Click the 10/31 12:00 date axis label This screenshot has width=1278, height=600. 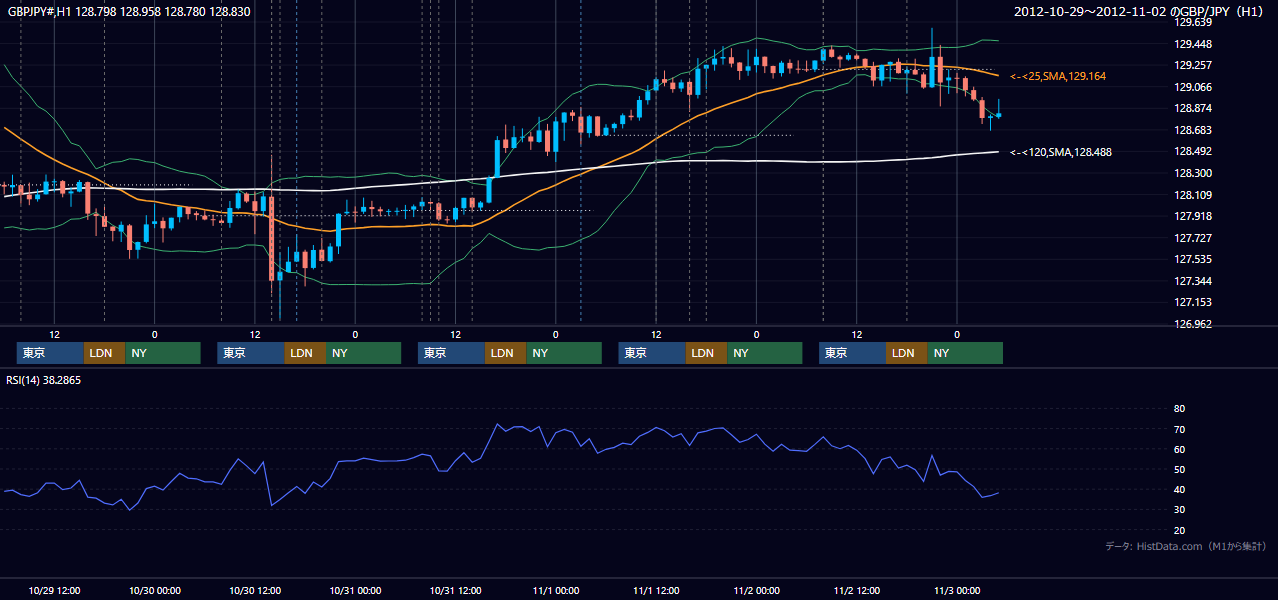(455, 590)
